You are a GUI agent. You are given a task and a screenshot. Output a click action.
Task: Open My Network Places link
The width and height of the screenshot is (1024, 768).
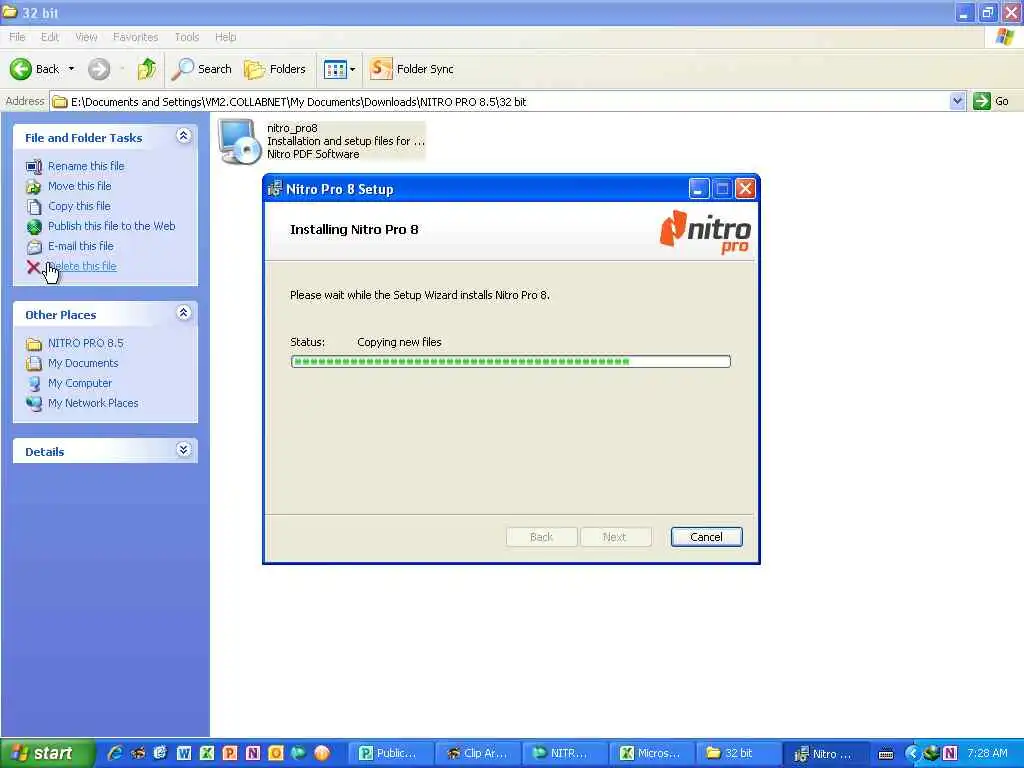pyautogui.click(x=93, y=404)
